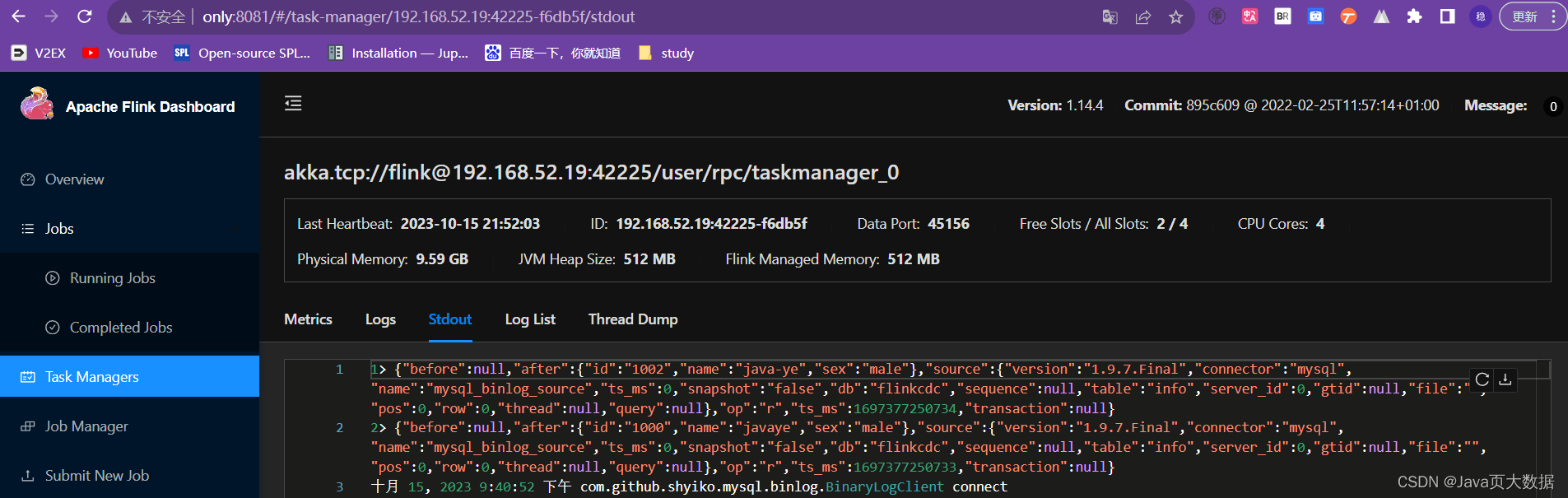Click the dark circular extension icon
This screenshot has height=498, width=1568.
click(x=1217, y=16)
